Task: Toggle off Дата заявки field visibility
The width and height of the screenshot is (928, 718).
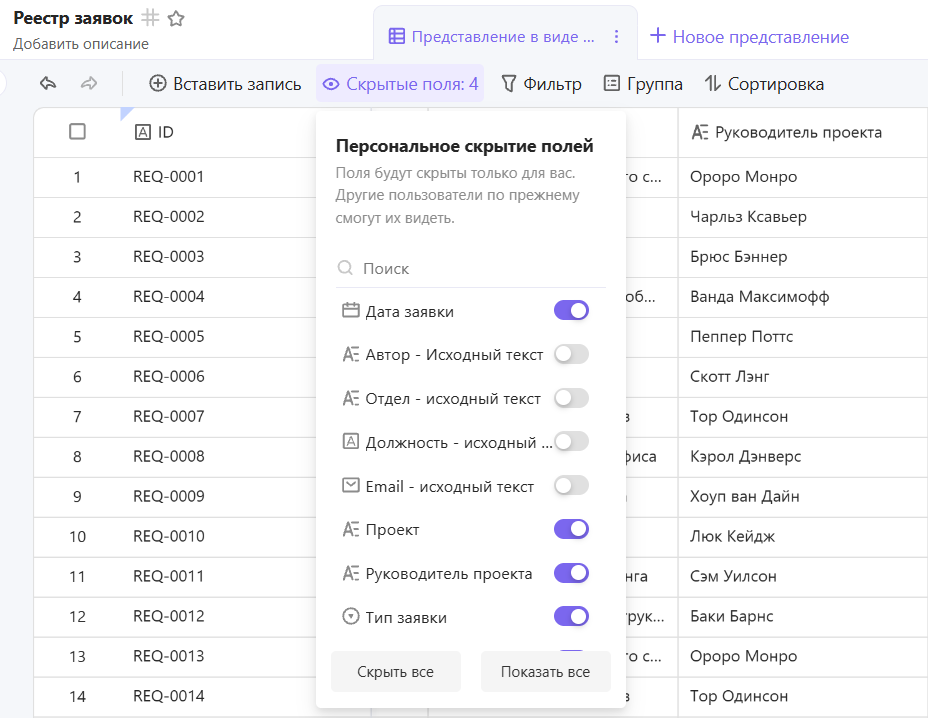Action: point(571,310)
